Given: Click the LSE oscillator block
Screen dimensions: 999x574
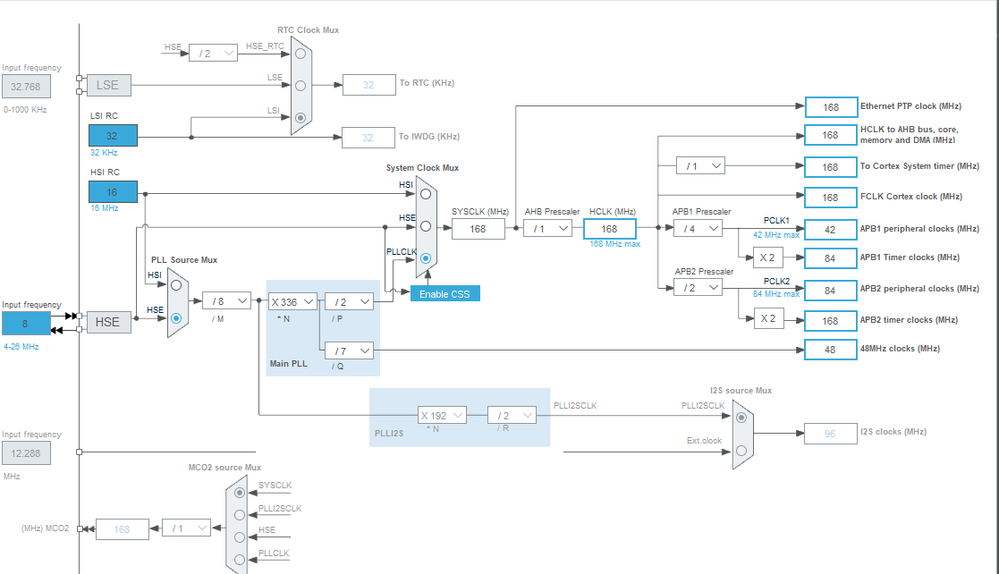Looking at the screenshot, I should (109, 85).
